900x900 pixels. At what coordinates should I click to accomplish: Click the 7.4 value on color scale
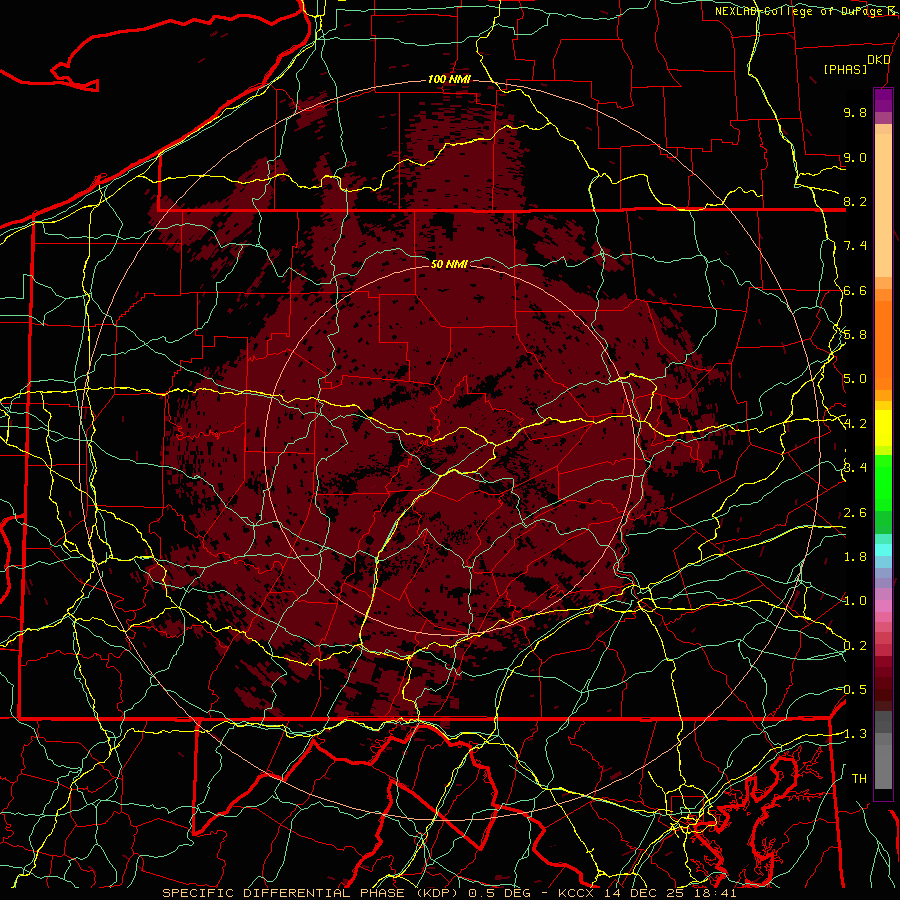click(855, 246)
